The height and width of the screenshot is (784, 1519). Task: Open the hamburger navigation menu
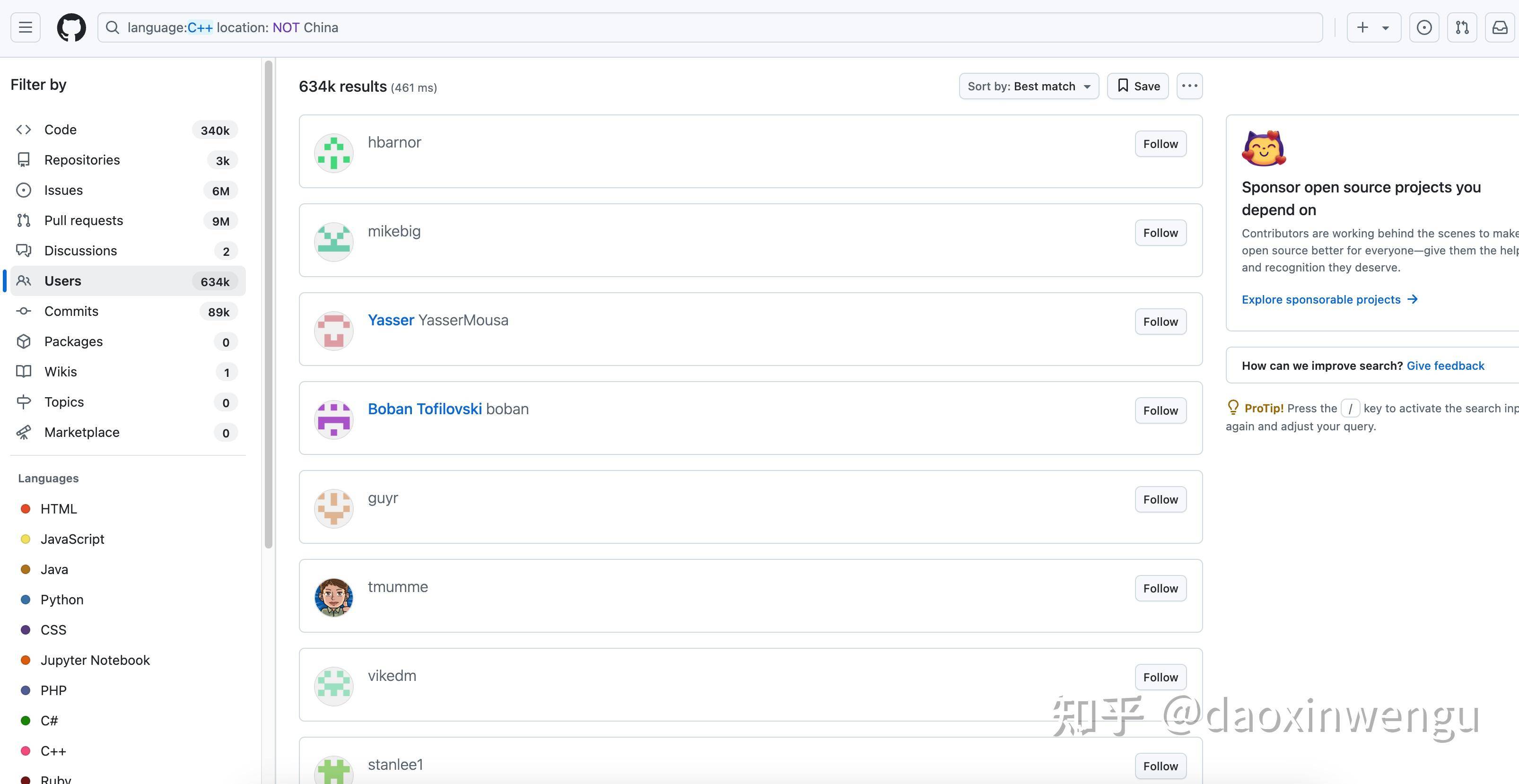click(26, 27)
